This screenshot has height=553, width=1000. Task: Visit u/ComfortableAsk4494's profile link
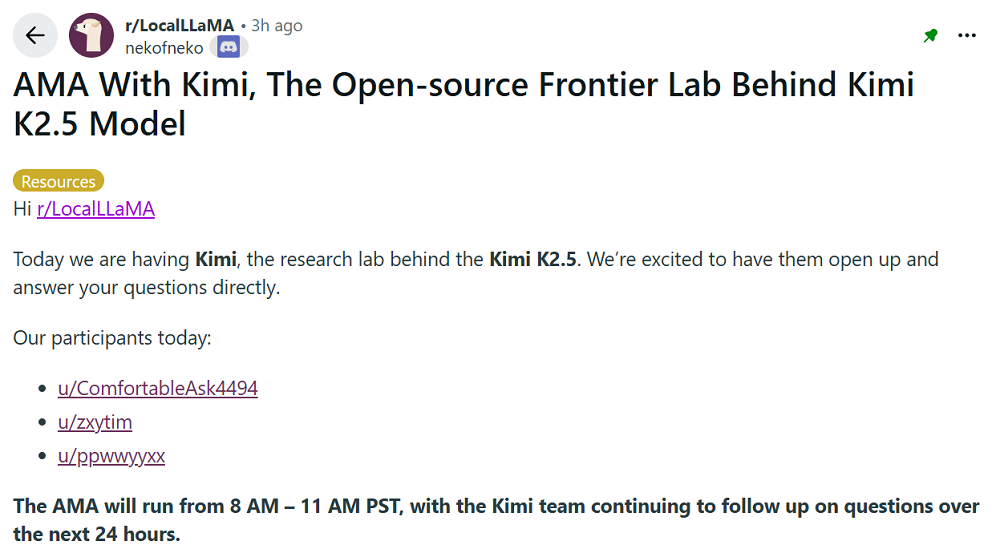click(x=158, y=388)
